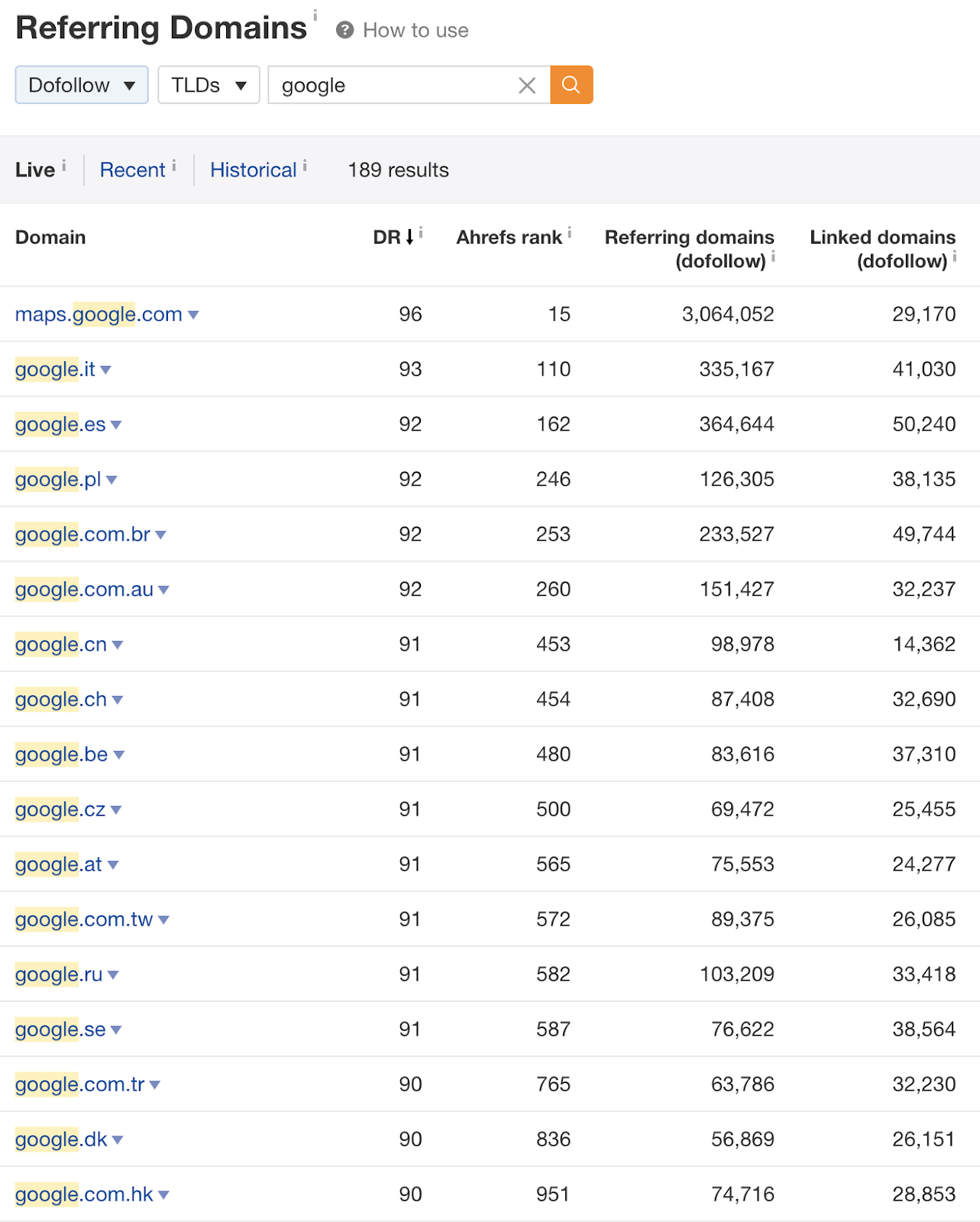Switch to the Recent tab
This screenshot has height=1222, width=980.
tap(133, 170)
